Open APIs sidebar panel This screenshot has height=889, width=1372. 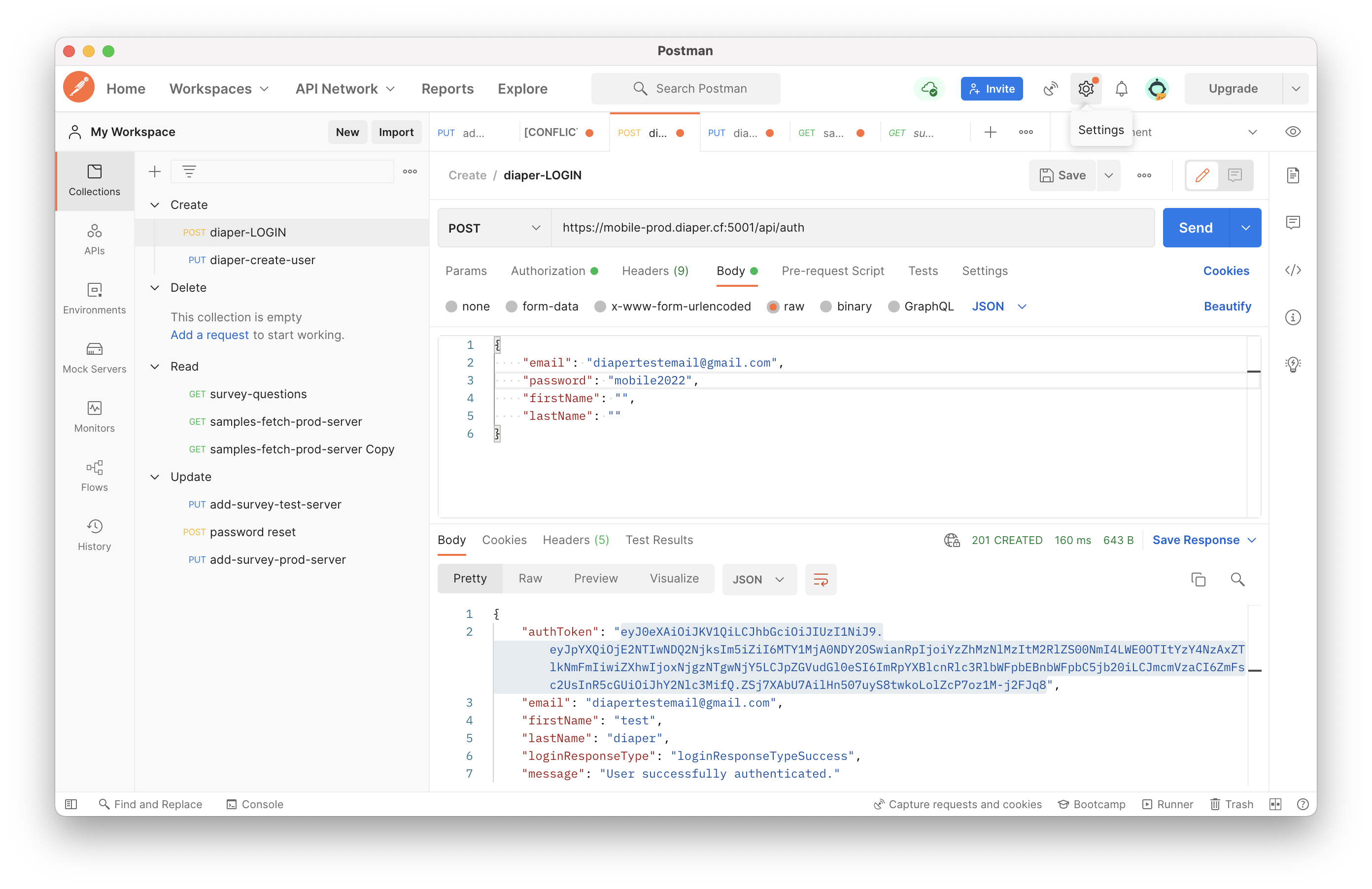click(95, 239)
